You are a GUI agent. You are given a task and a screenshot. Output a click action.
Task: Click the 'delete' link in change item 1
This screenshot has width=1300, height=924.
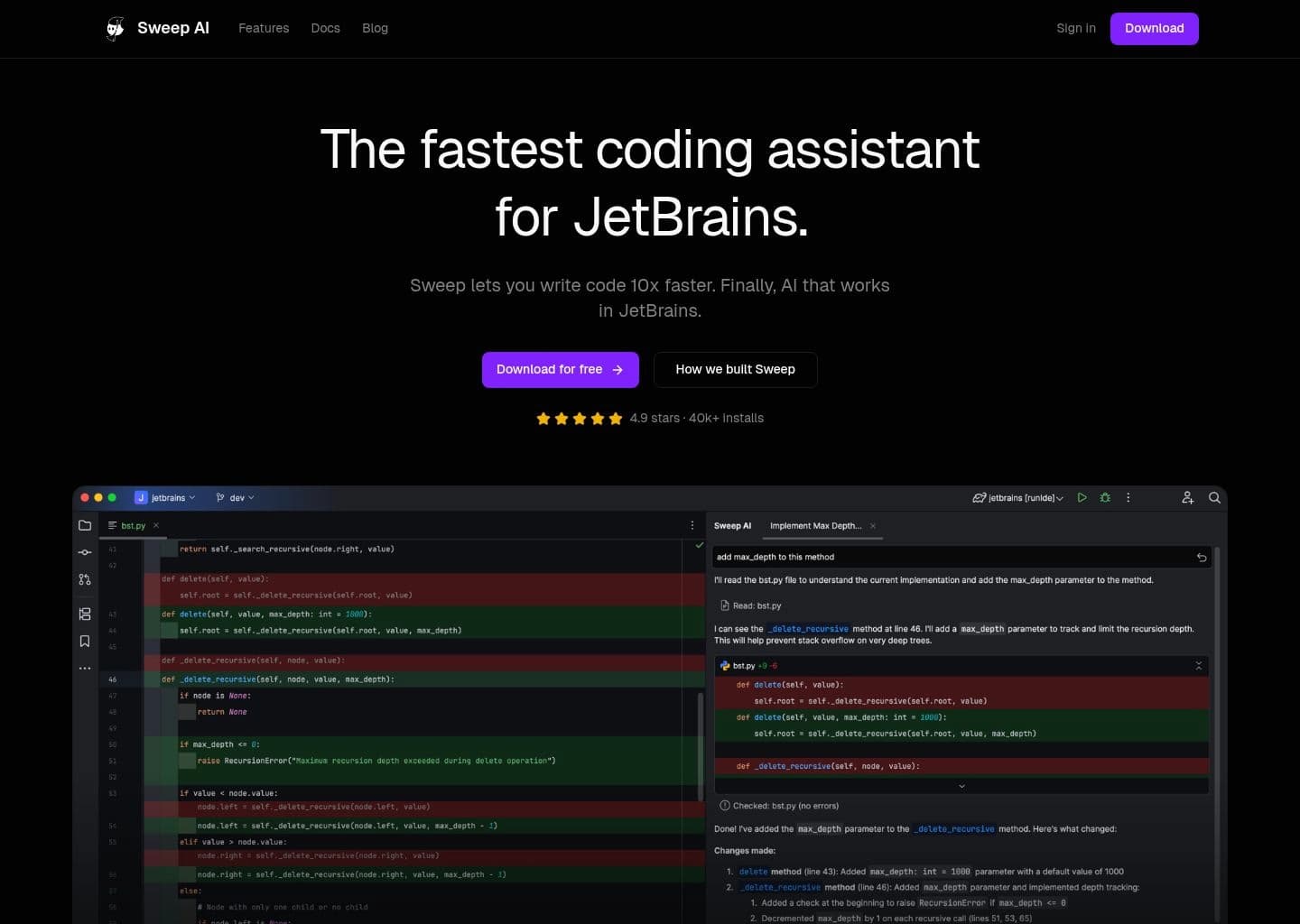coord(753,872)
